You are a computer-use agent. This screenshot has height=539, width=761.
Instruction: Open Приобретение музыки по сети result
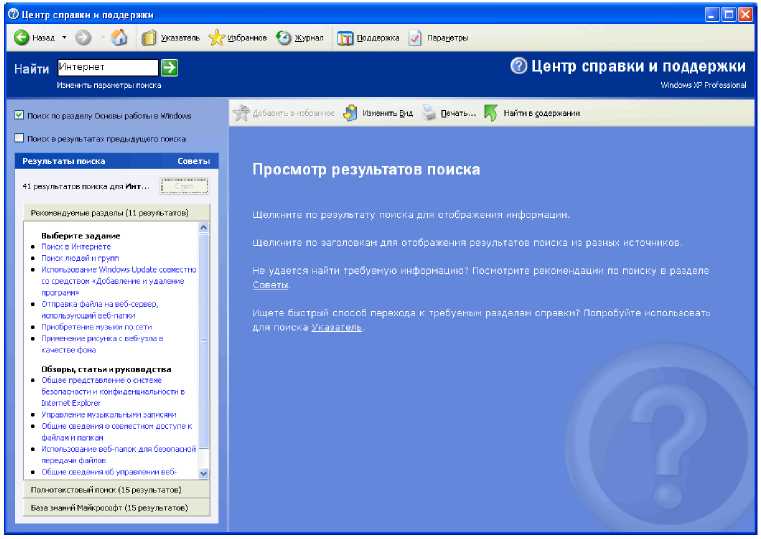97,327
